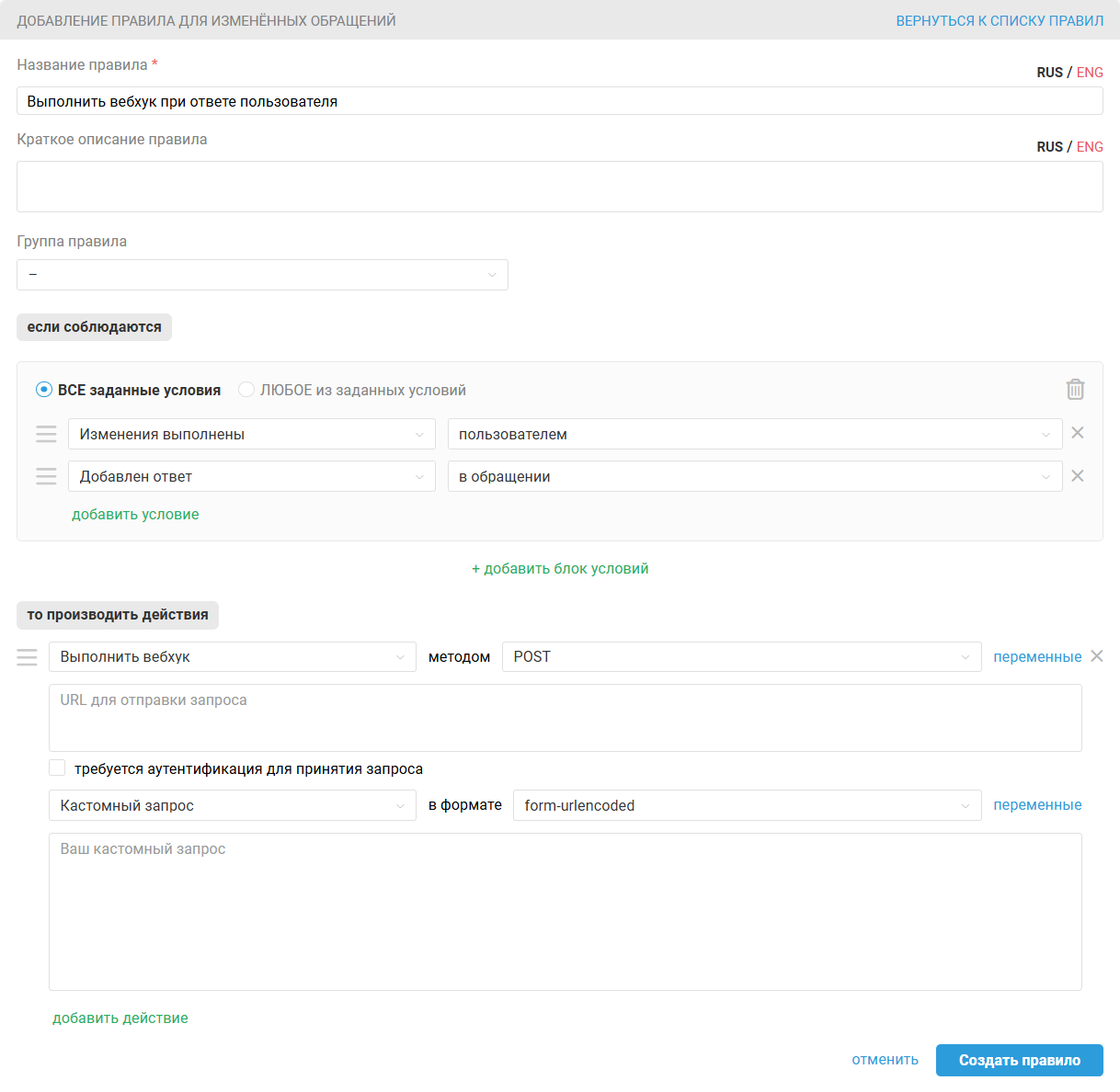Open the 'пользователем' value dropdown
This screenshot has width=1120, height=1092.
pos(755,434)
